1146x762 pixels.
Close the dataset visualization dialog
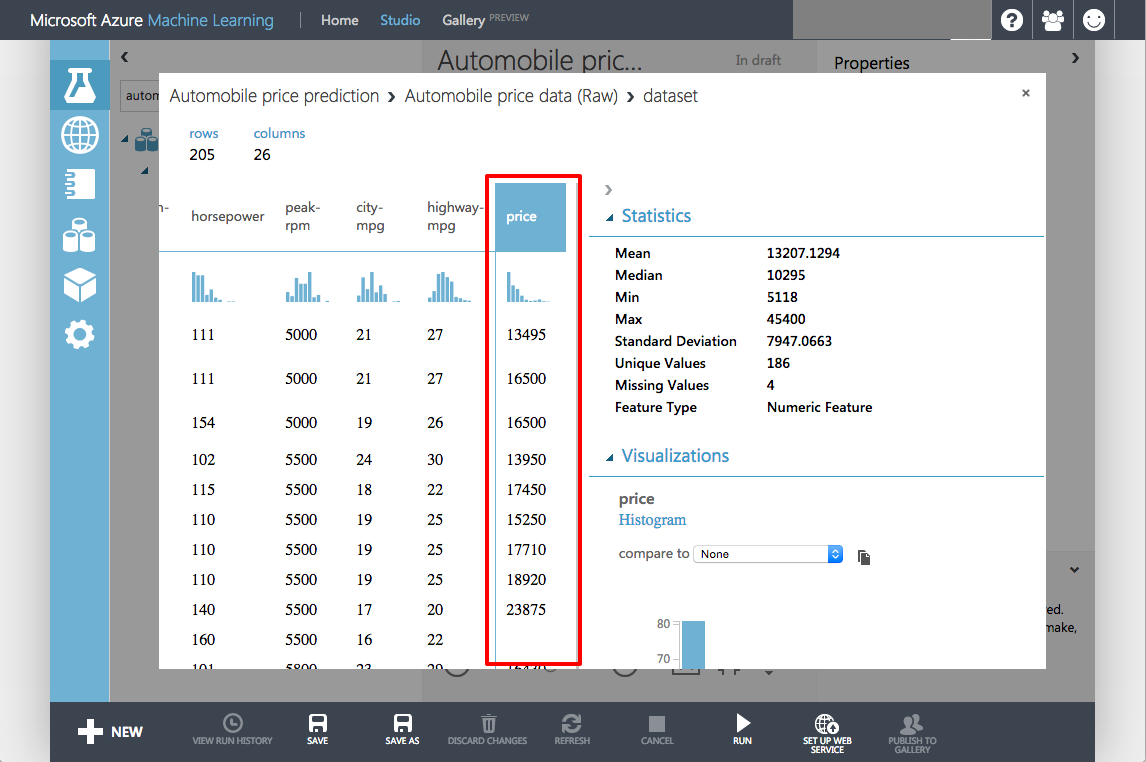(x=1025, y=93)
